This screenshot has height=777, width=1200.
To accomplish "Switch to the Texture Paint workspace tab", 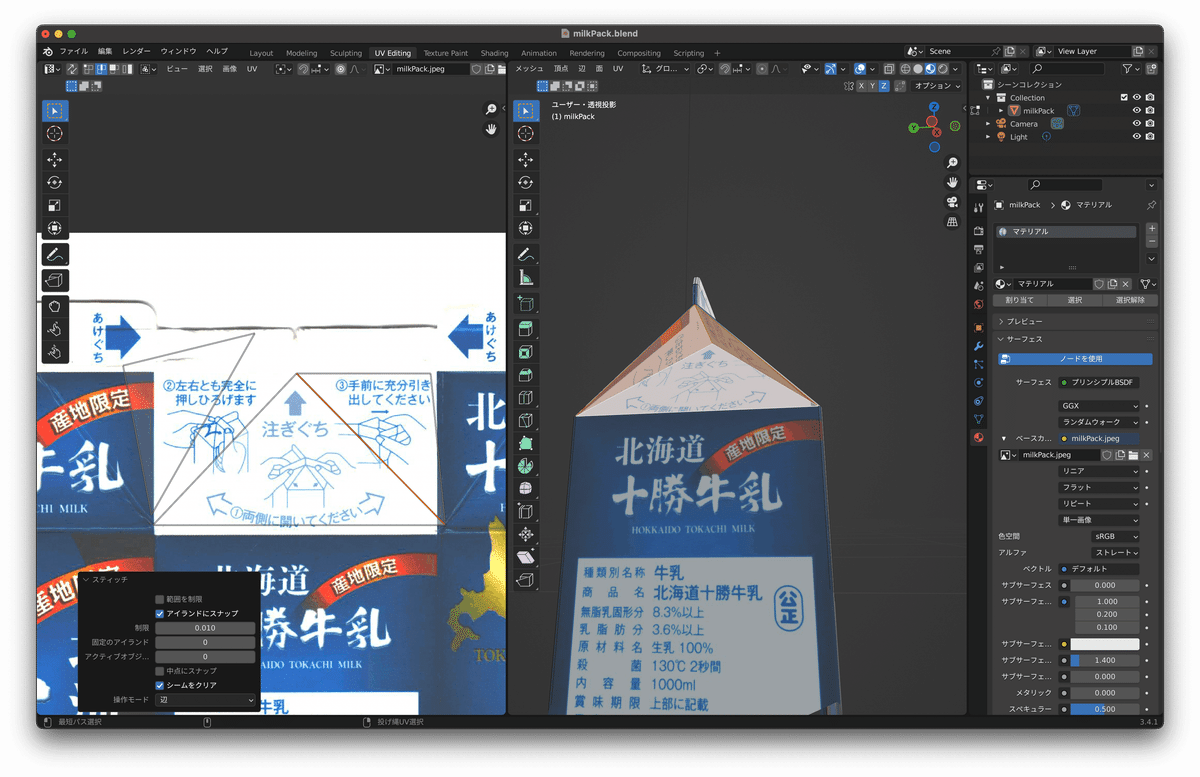I will tap(445, 53).
